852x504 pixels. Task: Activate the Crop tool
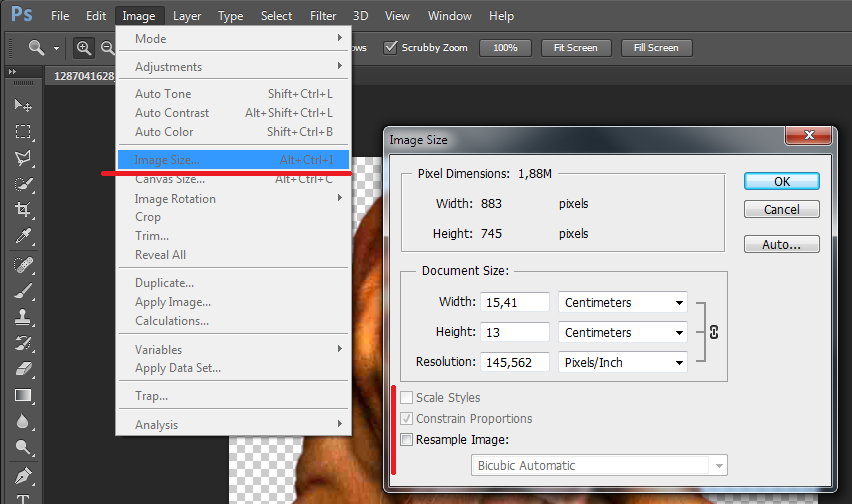click(x=23, y=210)
